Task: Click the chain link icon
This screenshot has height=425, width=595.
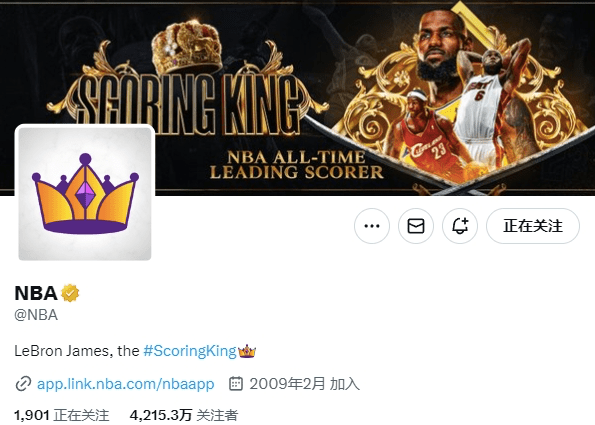Action: point(23,384)
